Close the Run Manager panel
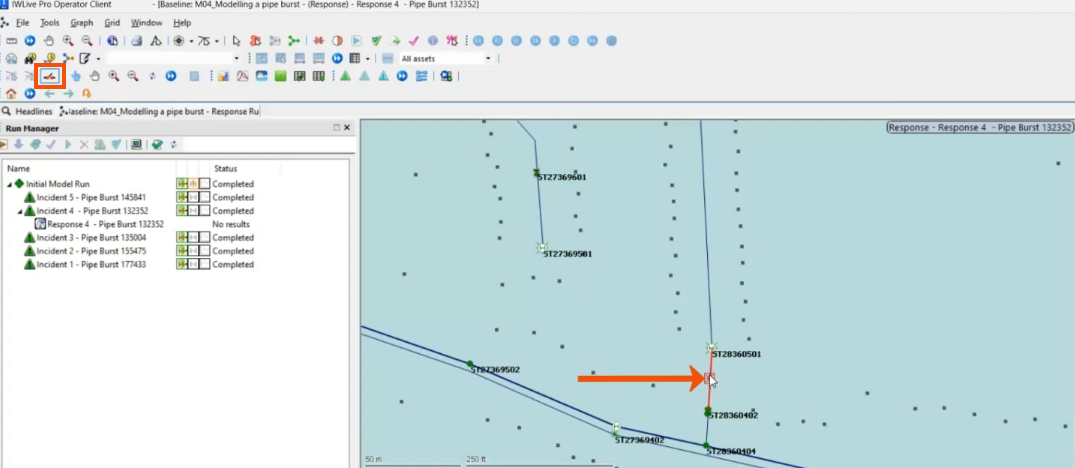Image resolution: width=1075 pixels, height=468 pixels. click(347, 128)
